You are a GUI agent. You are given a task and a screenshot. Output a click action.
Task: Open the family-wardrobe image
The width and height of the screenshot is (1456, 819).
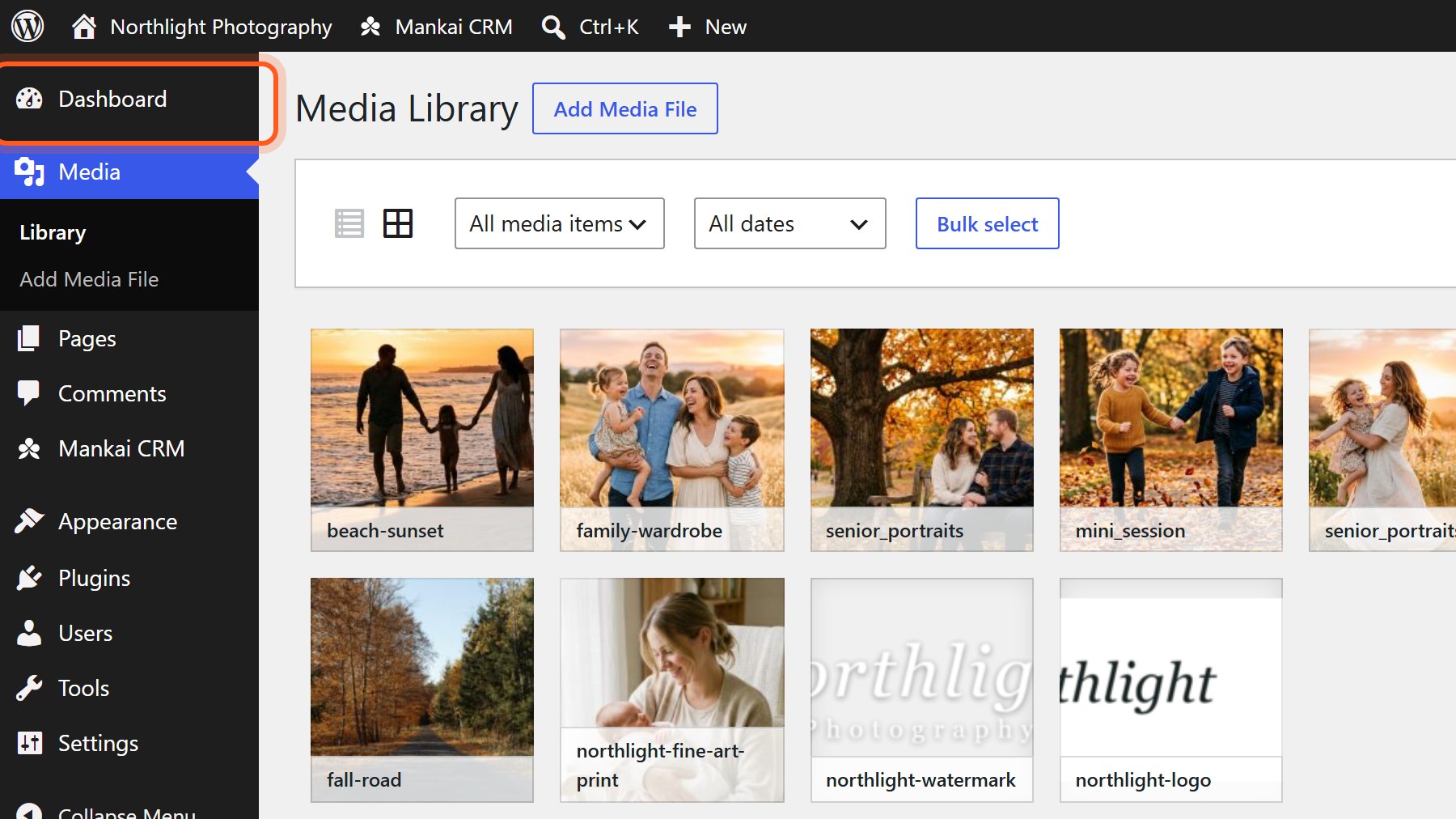coord(672,440)
